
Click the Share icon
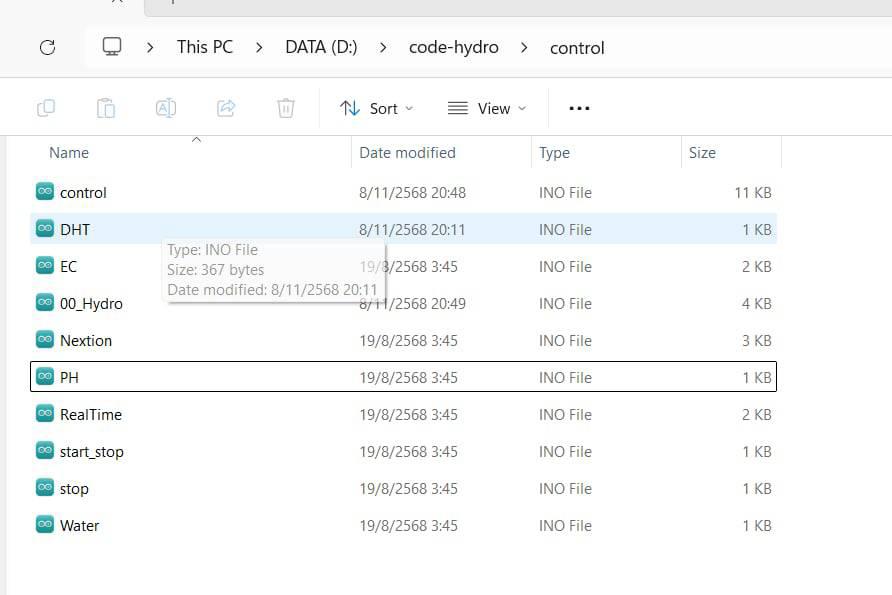(226, 108)
